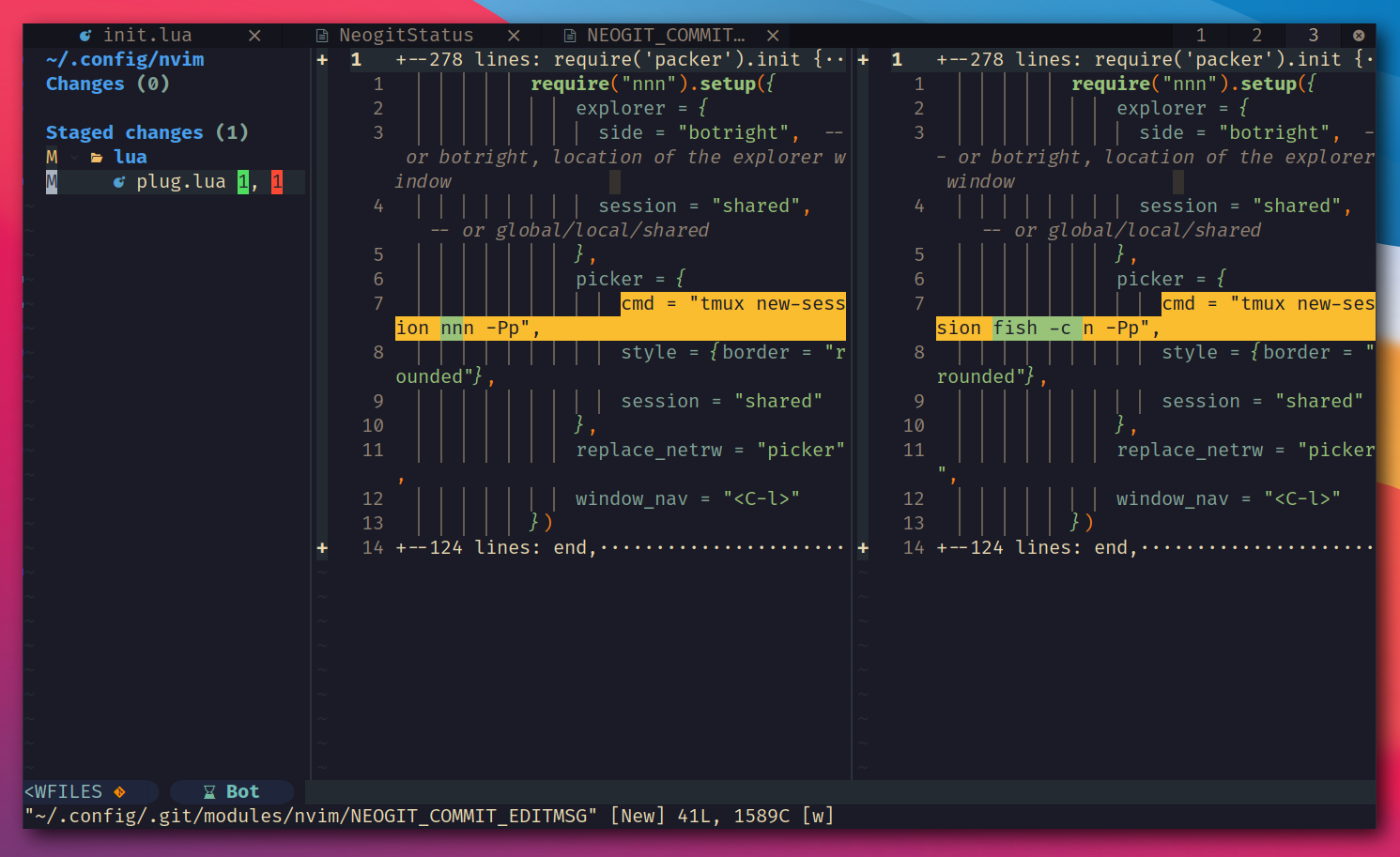1400x857 pixels.
Task: Click 'style = {border' on line 8 of right diff
Action: (1246, 353)
